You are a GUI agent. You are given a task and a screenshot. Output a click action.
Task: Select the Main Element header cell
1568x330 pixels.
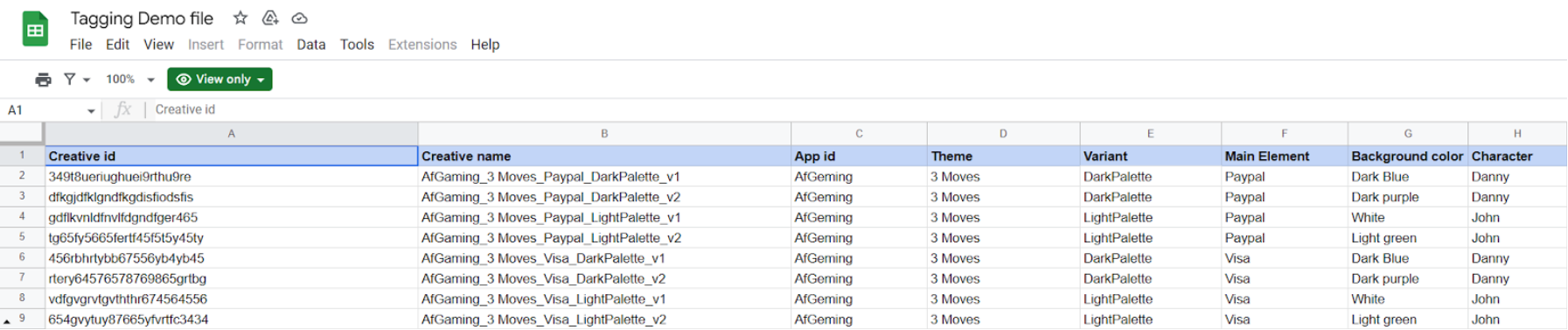click(1284, 156)
